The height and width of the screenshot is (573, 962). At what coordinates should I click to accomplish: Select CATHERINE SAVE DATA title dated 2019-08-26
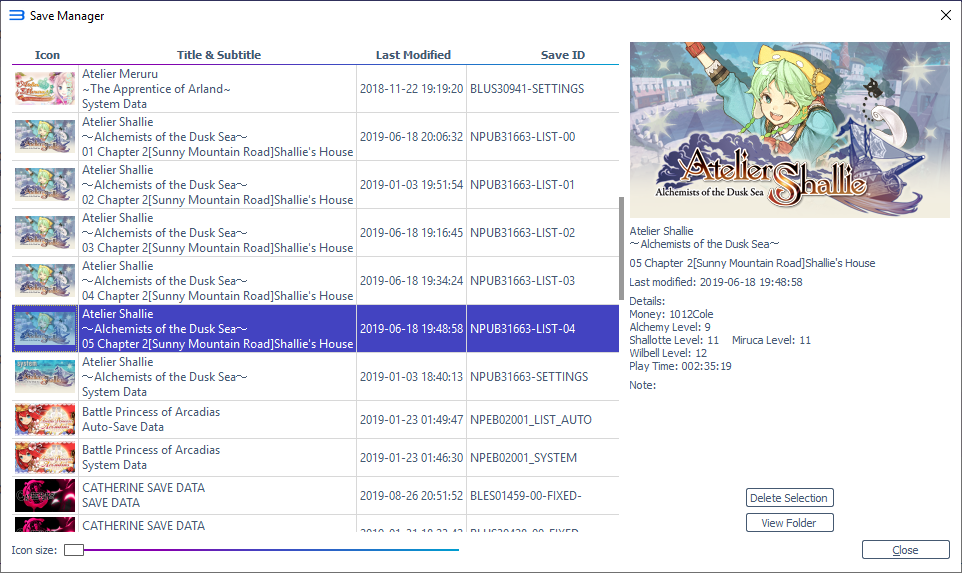tap(218, 496)
